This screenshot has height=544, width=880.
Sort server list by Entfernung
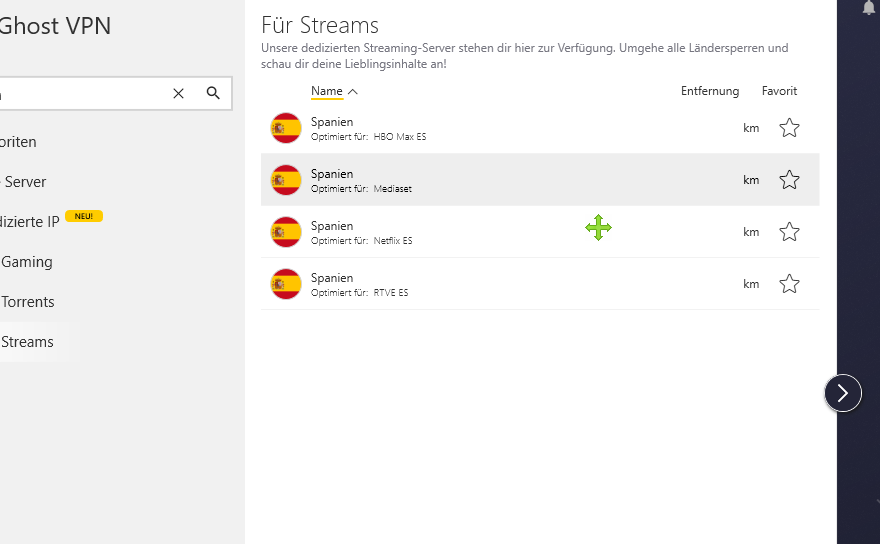click(710, 91)
